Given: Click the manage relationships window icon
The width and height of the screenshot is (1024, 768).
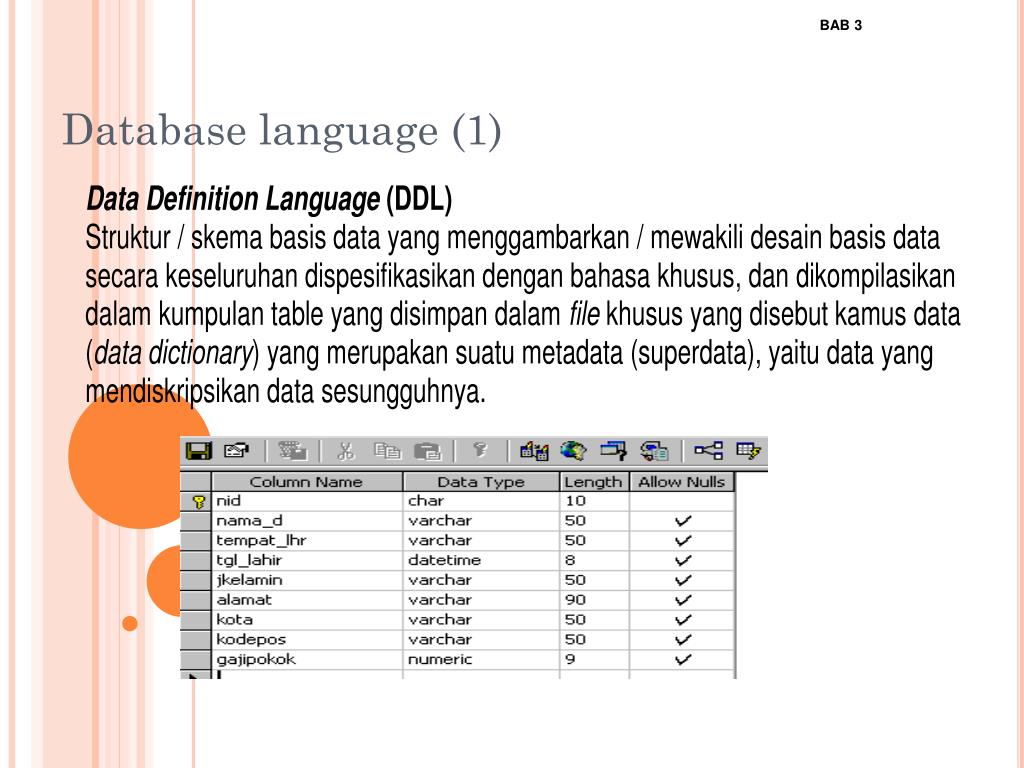Looking at the screenshot, I should (613, 451).
